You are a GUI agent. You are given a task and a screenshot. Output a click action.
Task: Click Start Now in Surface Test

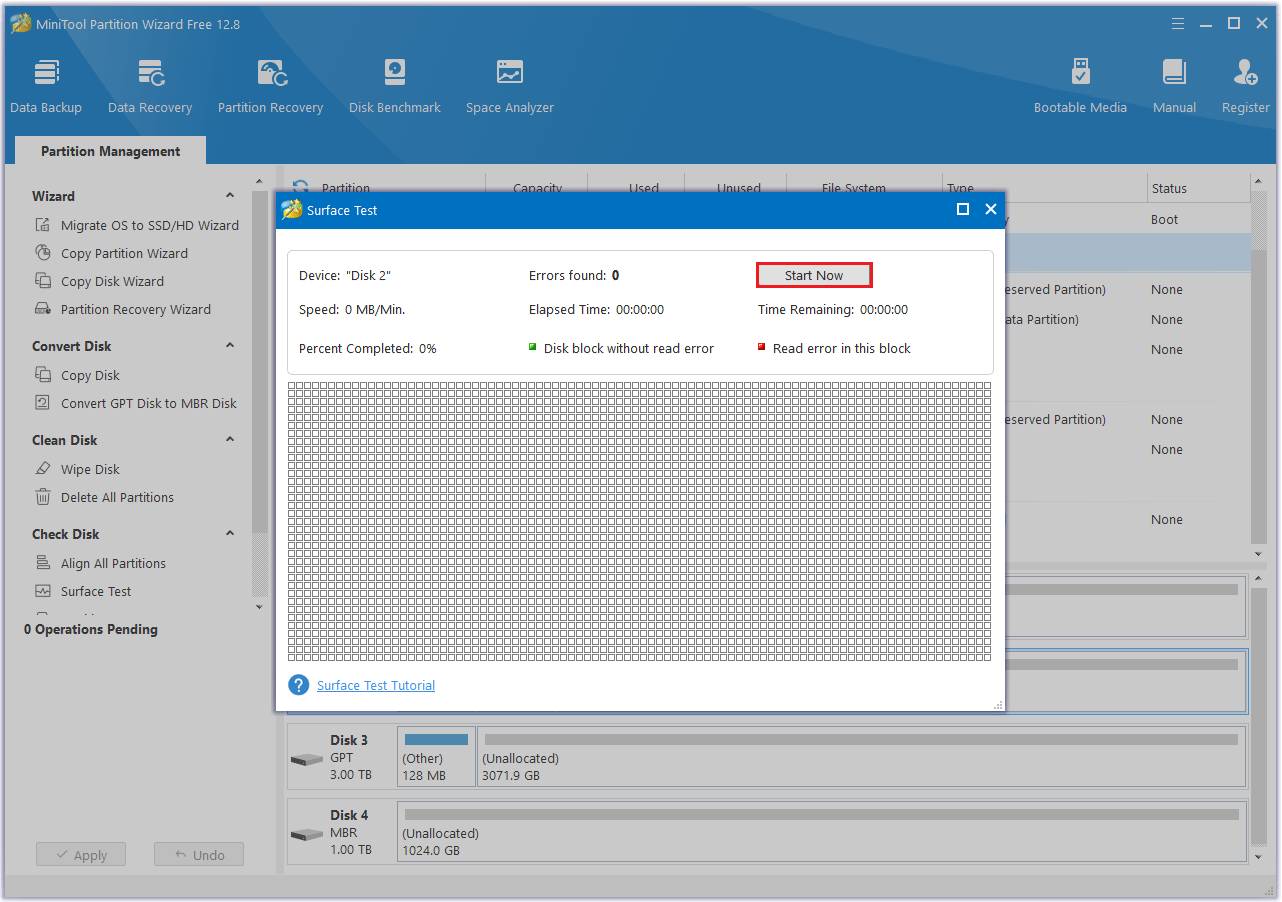point(814,275)
